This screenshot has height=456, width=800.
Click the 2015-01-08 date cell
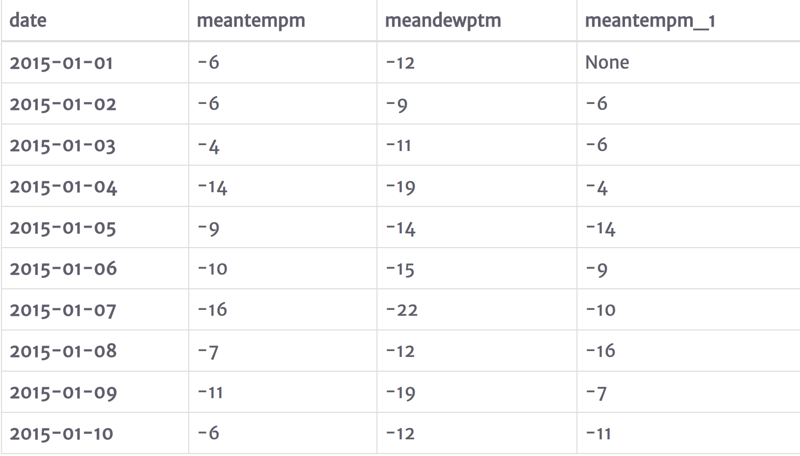[62, 351]
